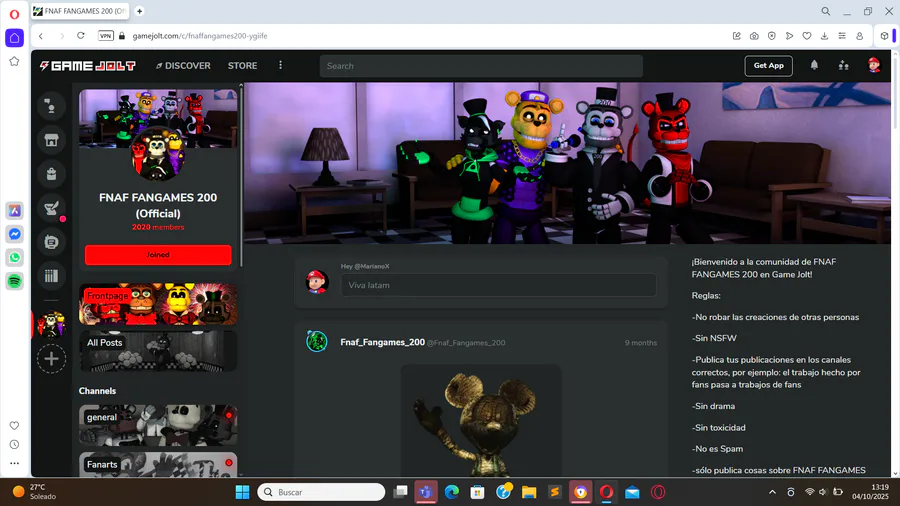The image size is (900, 506).
Task: Open the Opera snapshot camera icon
Action: point(754,36)
